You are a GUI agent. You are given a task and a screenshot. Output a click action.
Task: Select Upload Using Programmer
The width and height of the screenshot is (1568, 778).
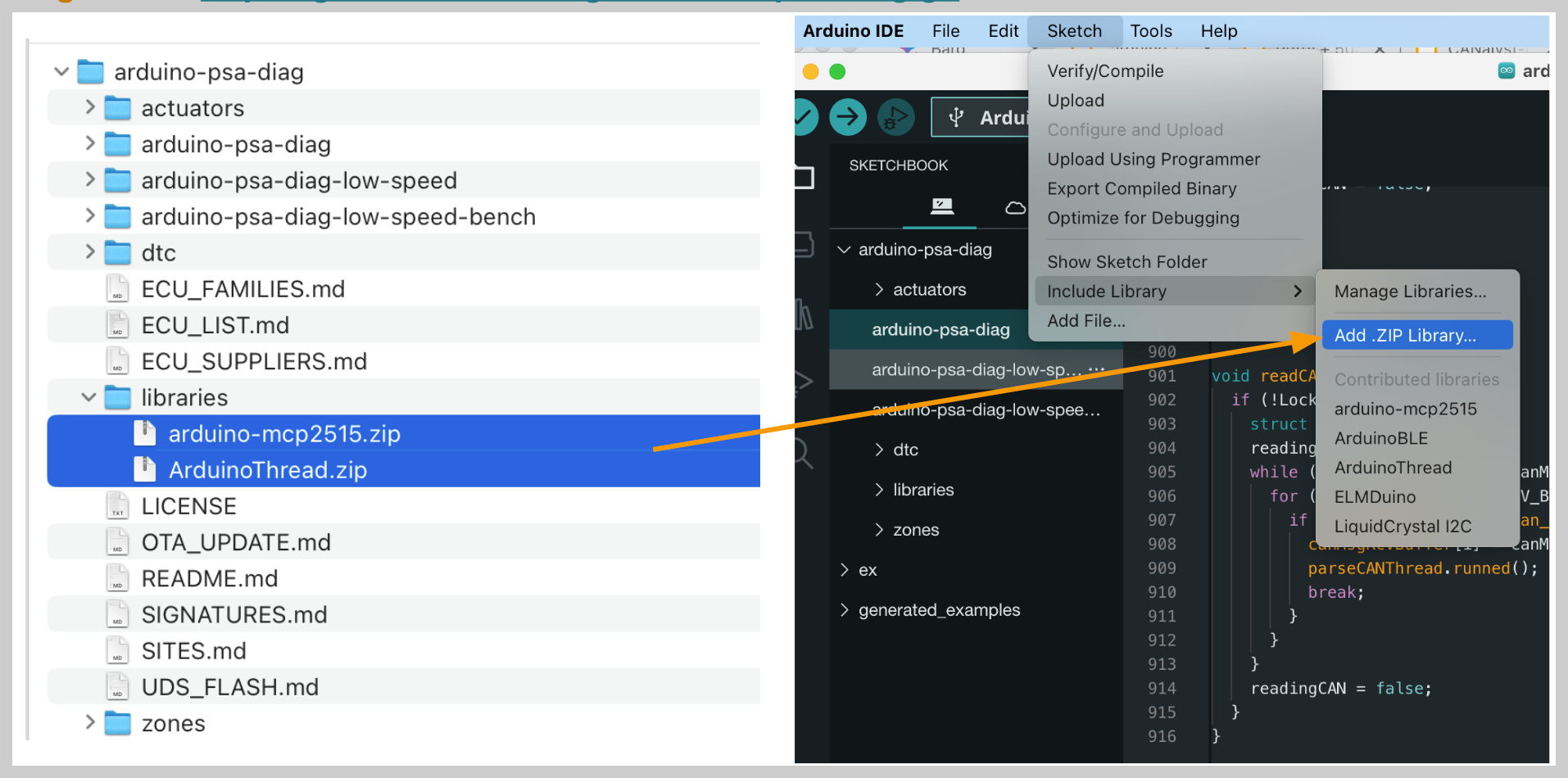[x=1174, y=160]
